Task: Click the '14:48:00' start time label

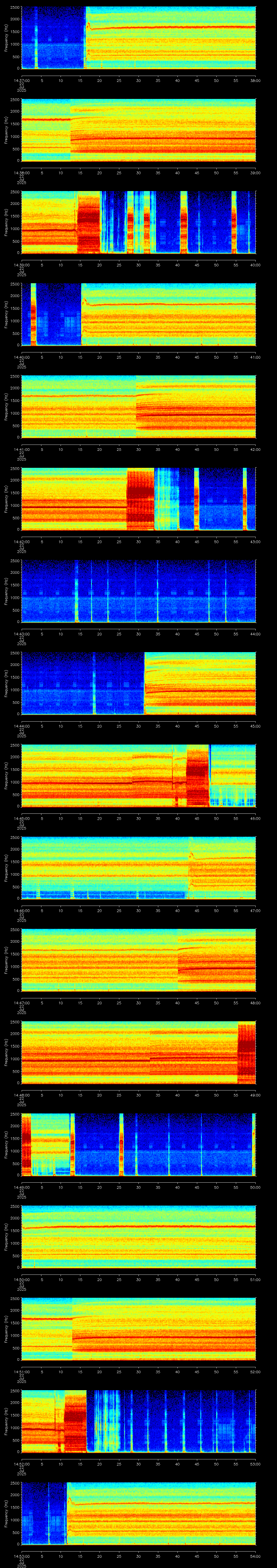Action: (22, 1095)
